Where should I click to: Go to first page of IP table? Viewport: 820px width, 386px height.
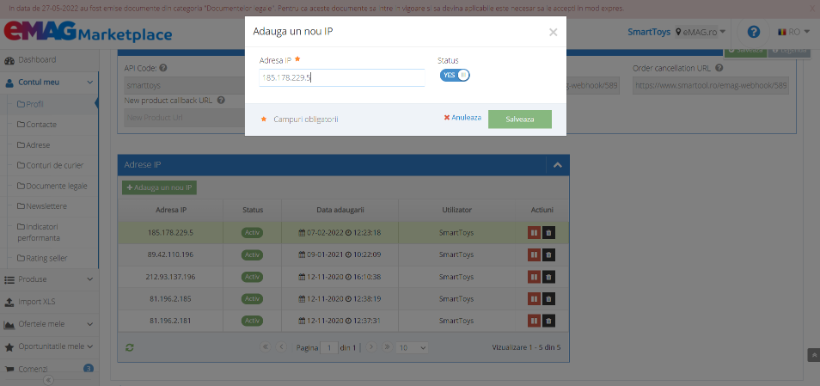[x=265, y=347]
